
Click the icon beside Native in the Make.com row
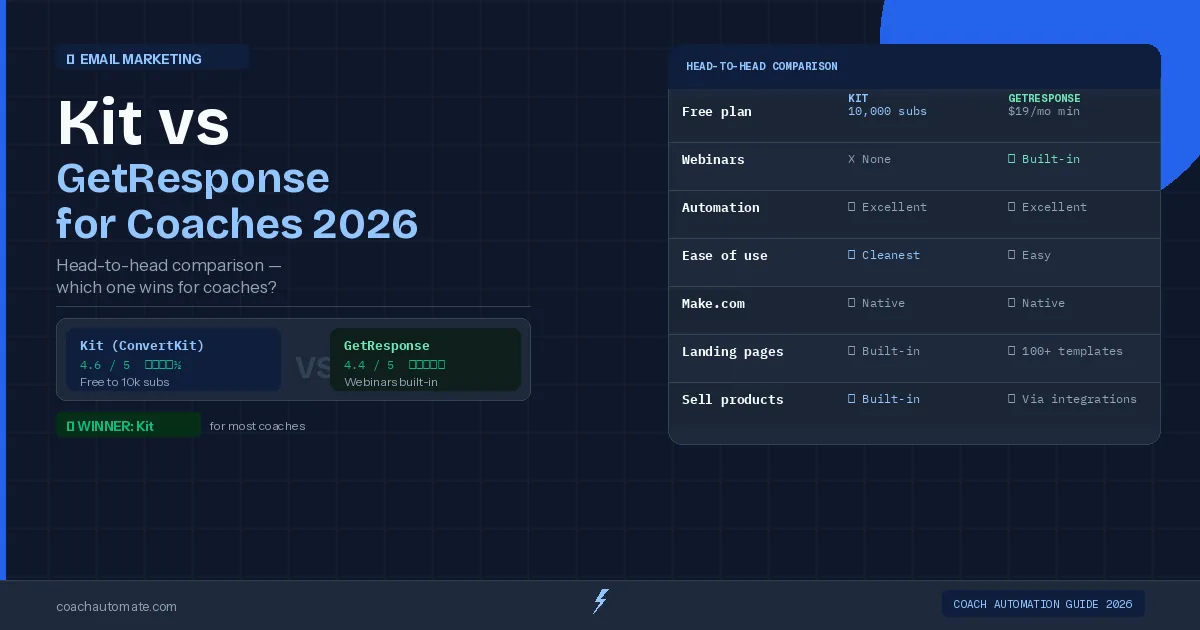851,303
